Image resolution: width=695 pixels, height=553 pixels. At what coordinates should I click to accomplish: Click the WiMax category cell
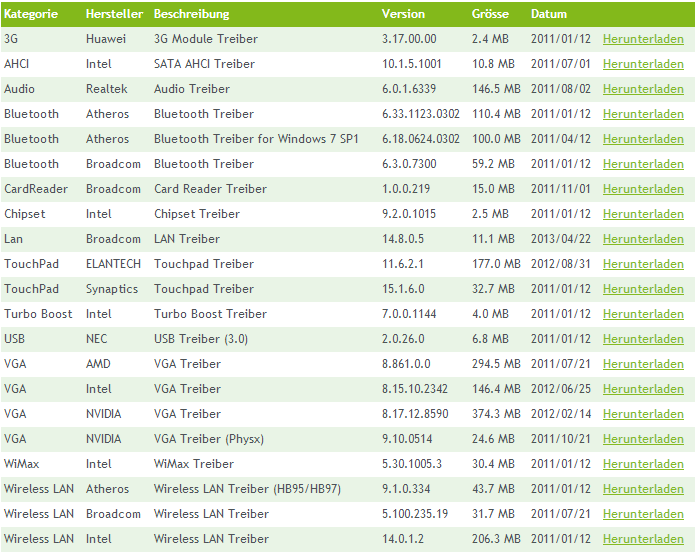pos(22,464)
